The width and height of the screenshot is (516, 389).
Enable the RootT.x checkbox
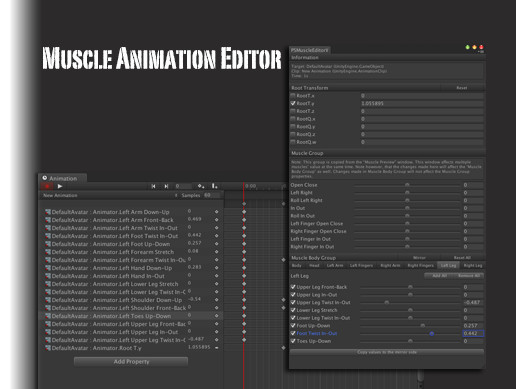coord(293,96)
